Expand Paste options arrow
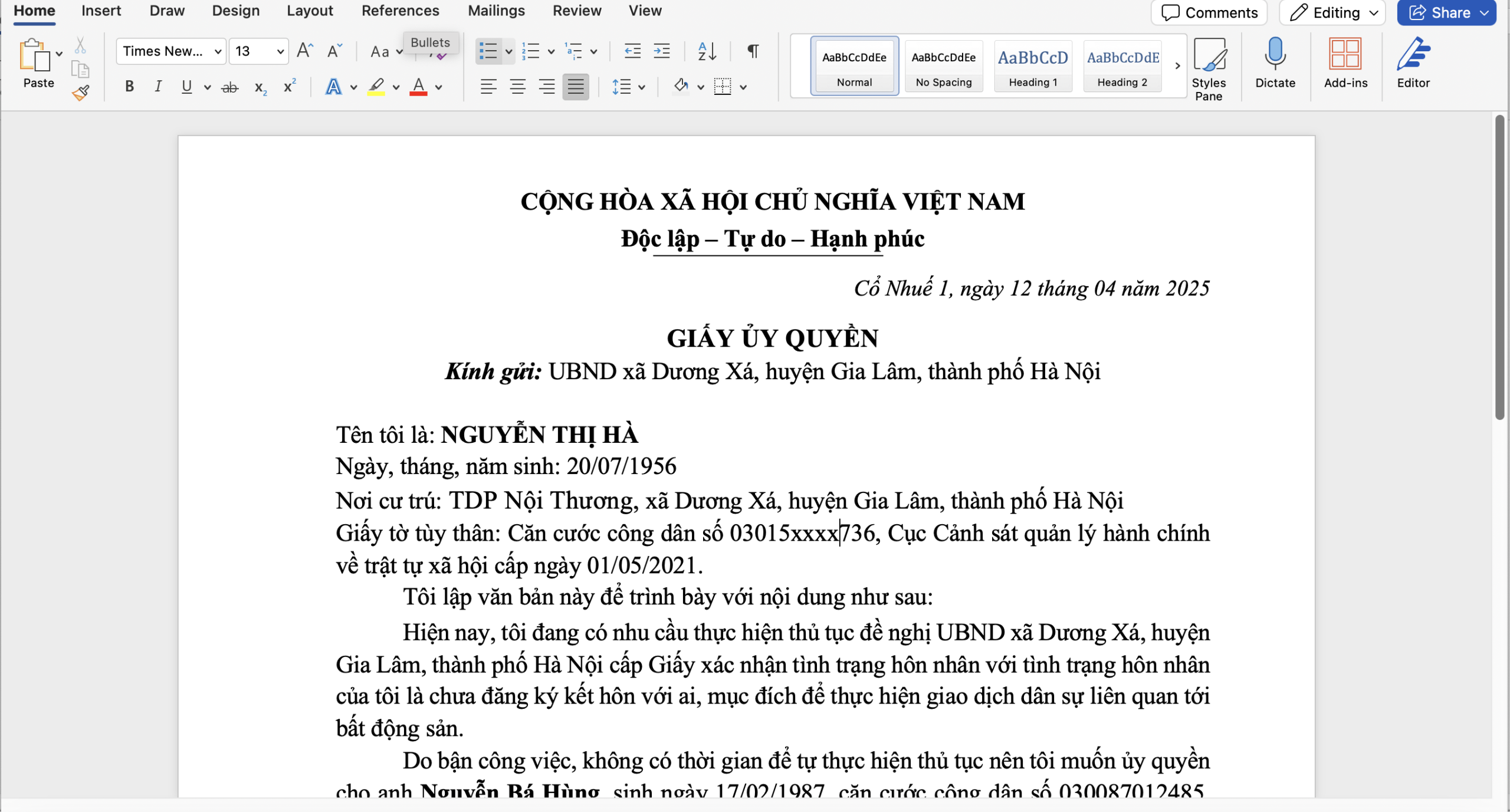 click(x=59, y=54)
